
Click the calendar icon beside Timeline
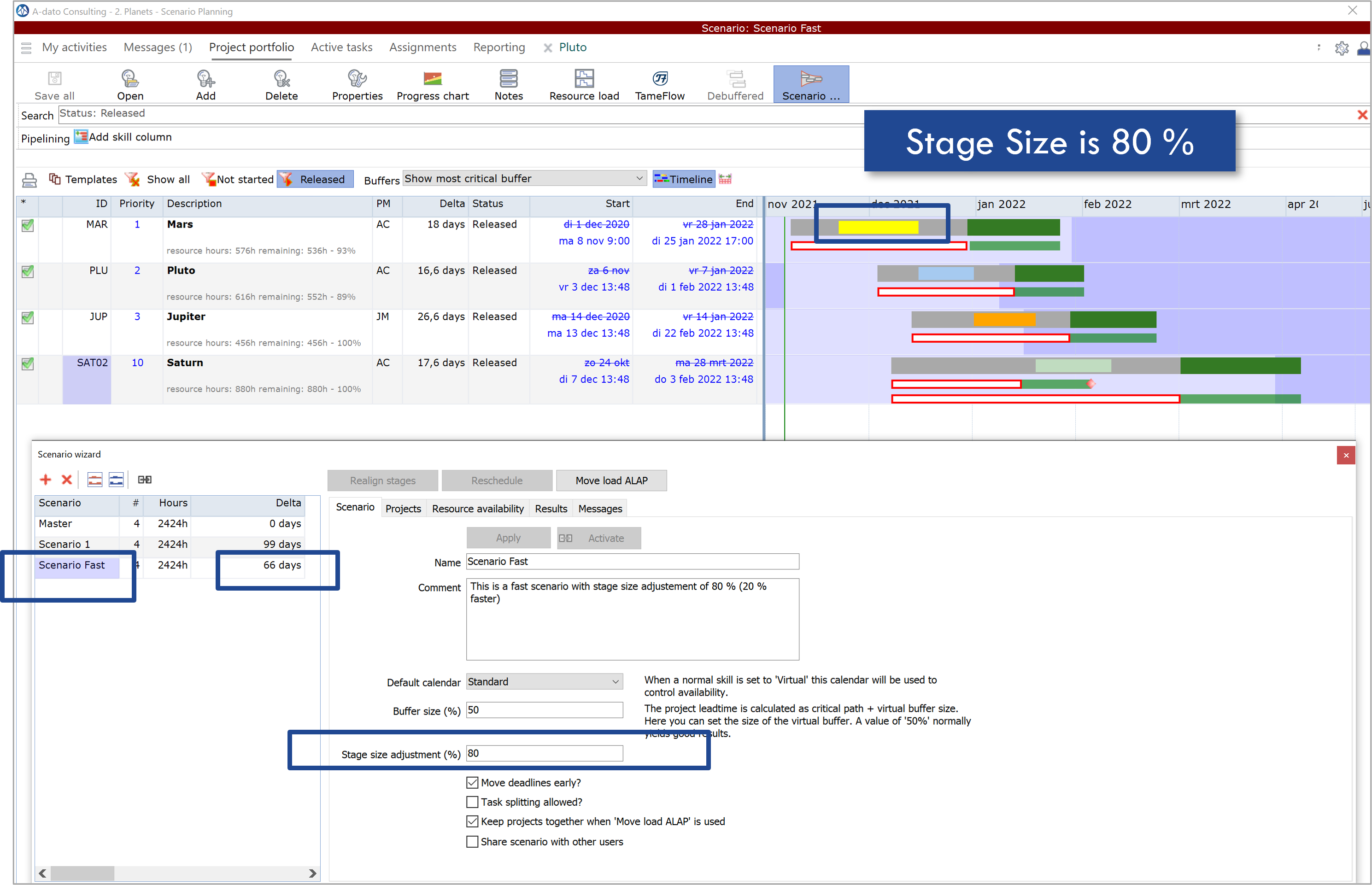coord(725,179)
